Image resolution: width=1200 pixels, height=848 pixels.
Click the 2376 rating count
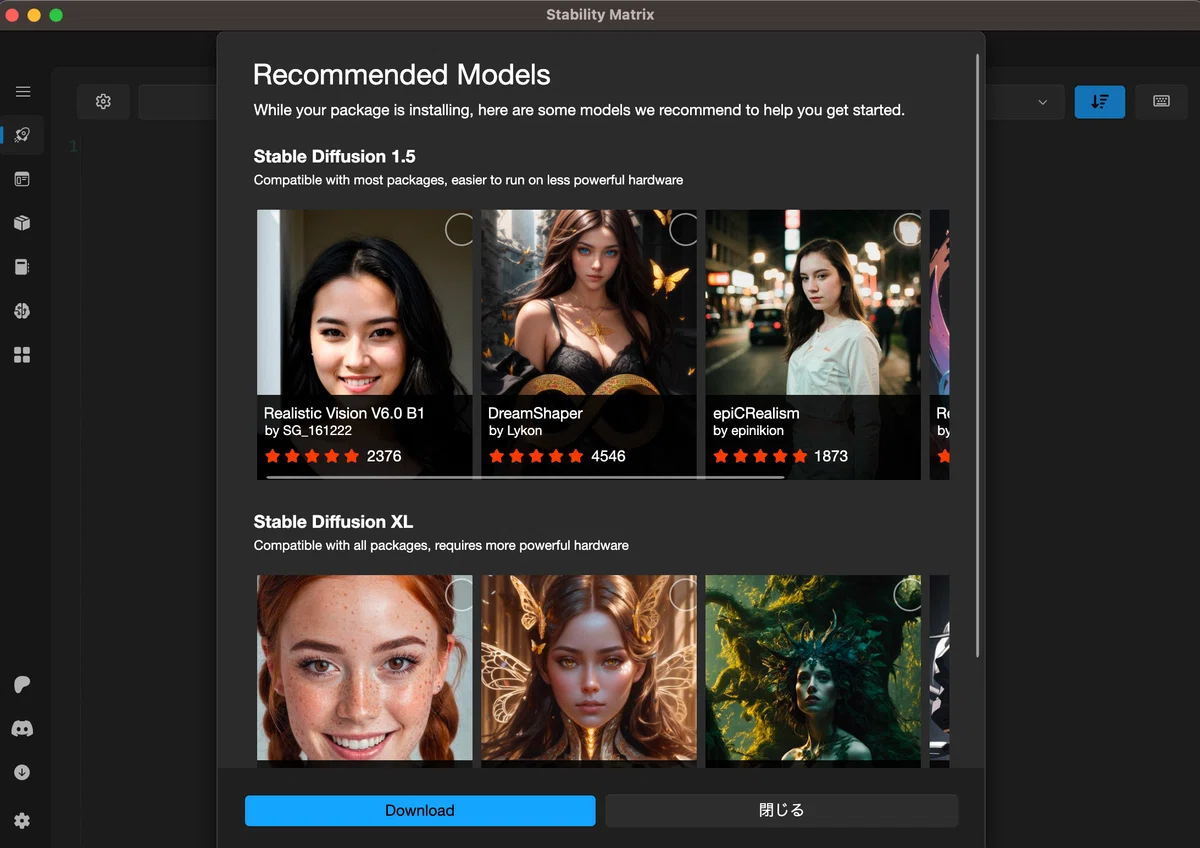(x=384, y=456)
